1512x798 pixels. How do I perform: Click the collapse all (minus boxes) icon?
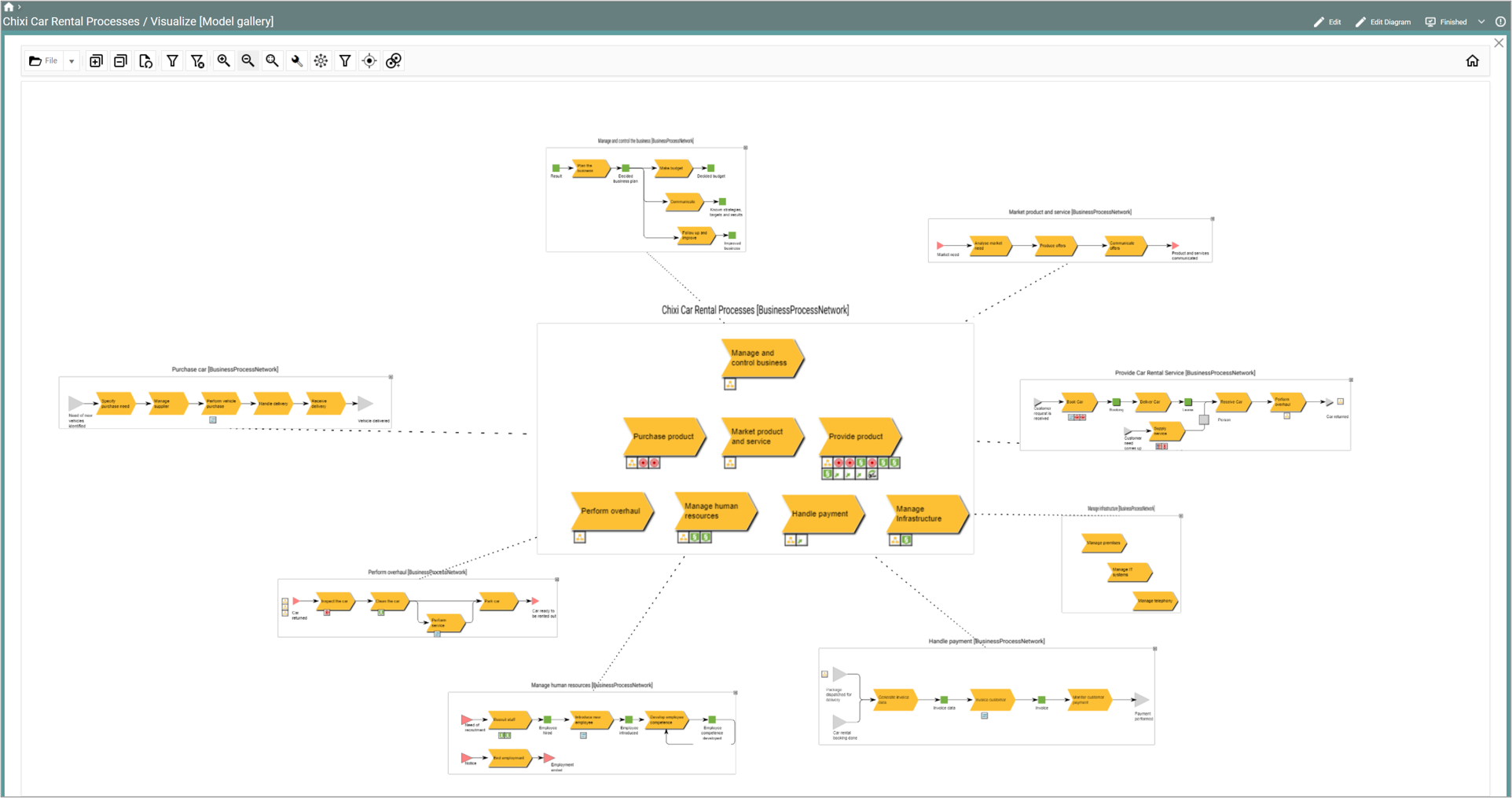(120, 60)
